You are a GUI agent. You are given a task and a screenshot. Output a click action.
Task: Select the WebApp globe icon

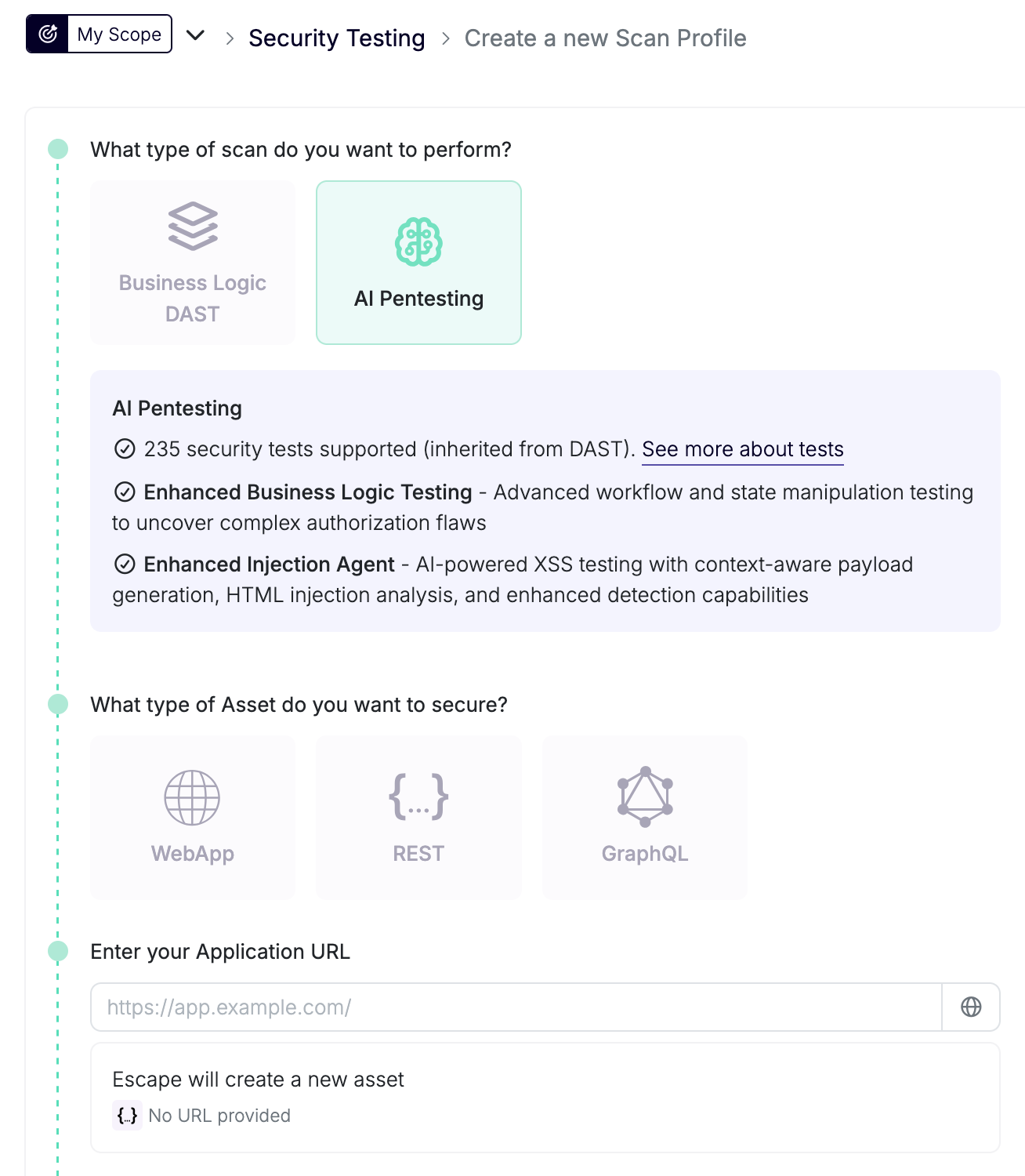click(x=192, y=797)
